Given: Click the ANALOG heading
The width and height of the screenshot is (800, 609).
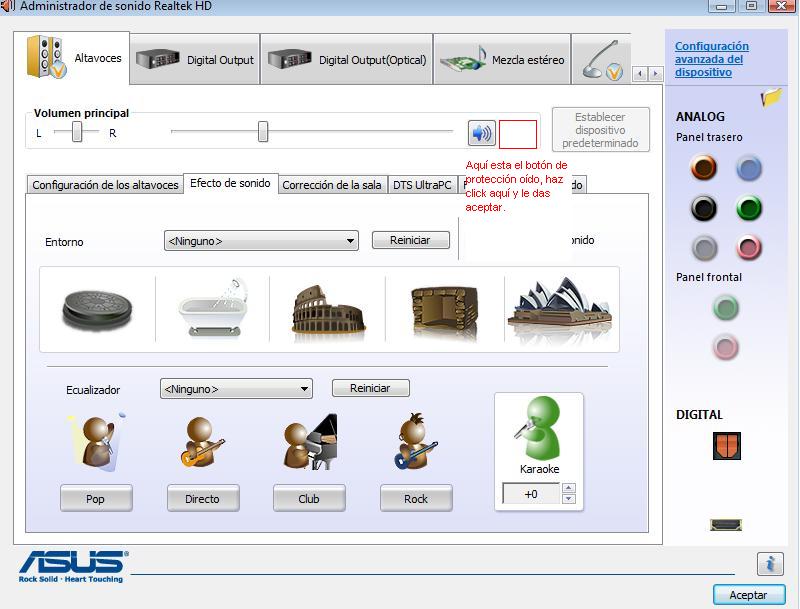Looking at the screenshot, I should tap(700, 117).
